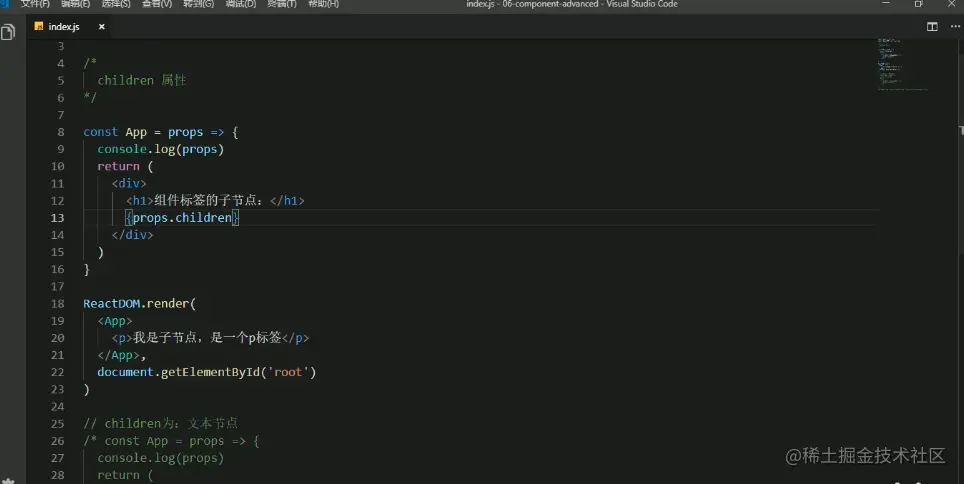Click line number 22 in the gutter
Screen dimensions: 964x484
[x=57, y=372]
